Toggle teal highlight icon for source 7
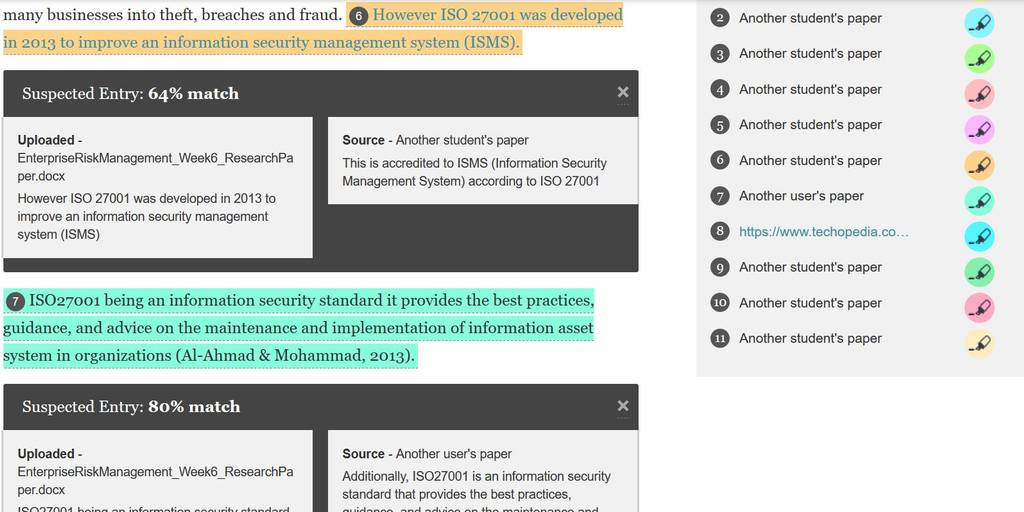Image resolution: width=1024 pixels, height=512 pixels. coord(979,200)
